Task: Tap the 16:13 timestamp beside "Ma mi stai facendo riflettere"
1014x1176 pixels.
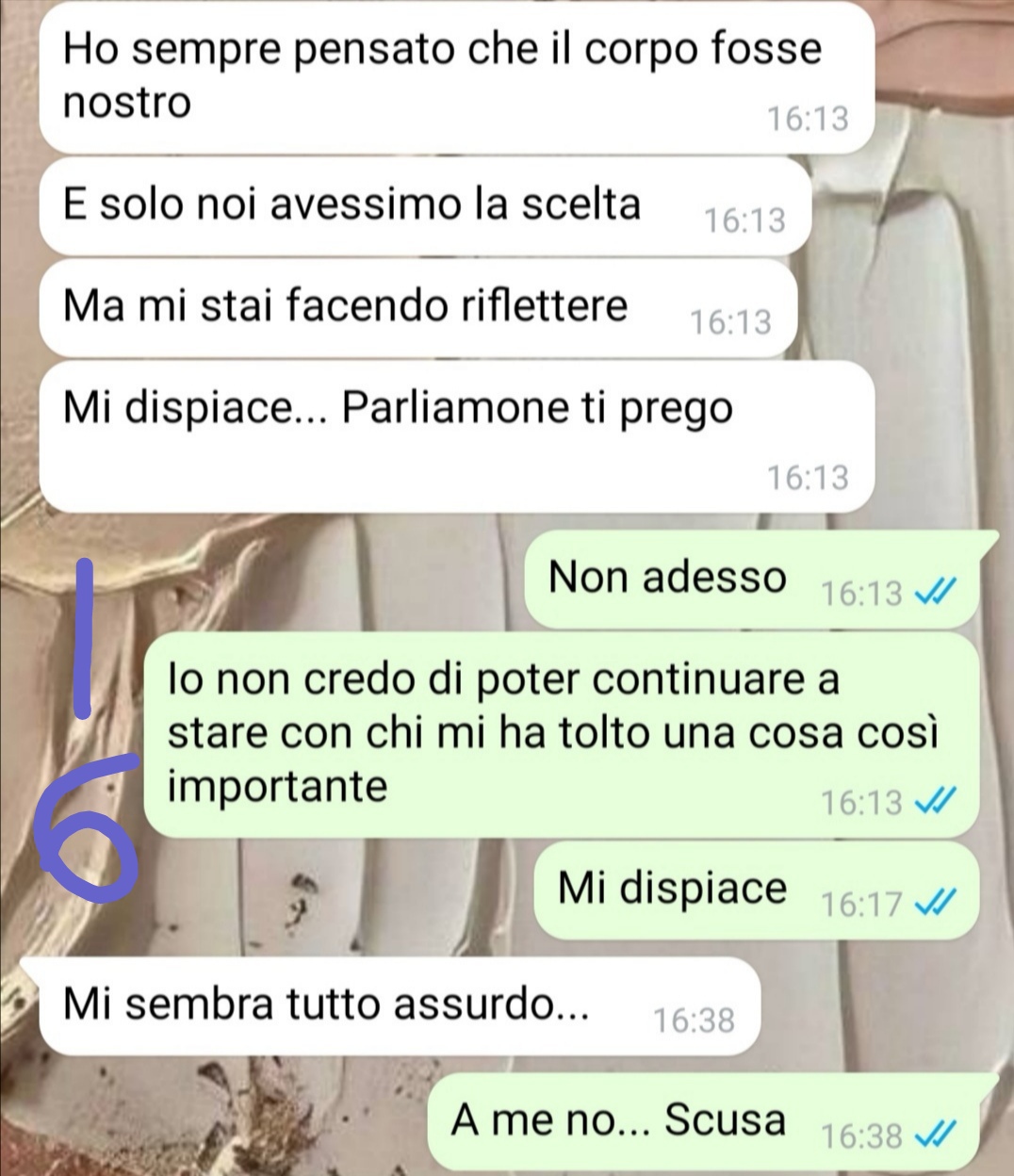Action: pyautogui.click(x=730, y=322)
